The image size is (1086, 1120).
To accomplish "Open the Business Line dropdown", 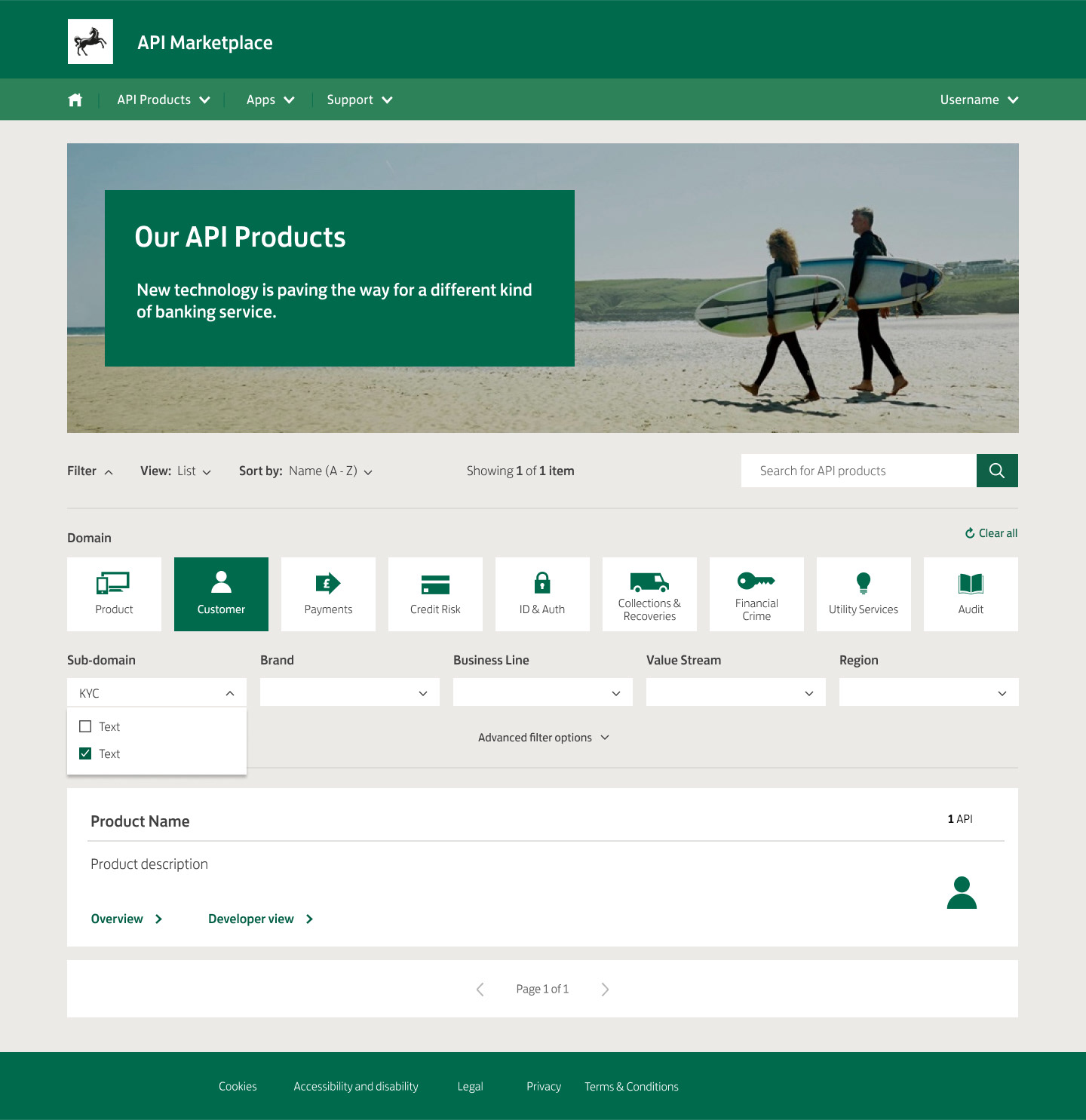I will point(543,692).
